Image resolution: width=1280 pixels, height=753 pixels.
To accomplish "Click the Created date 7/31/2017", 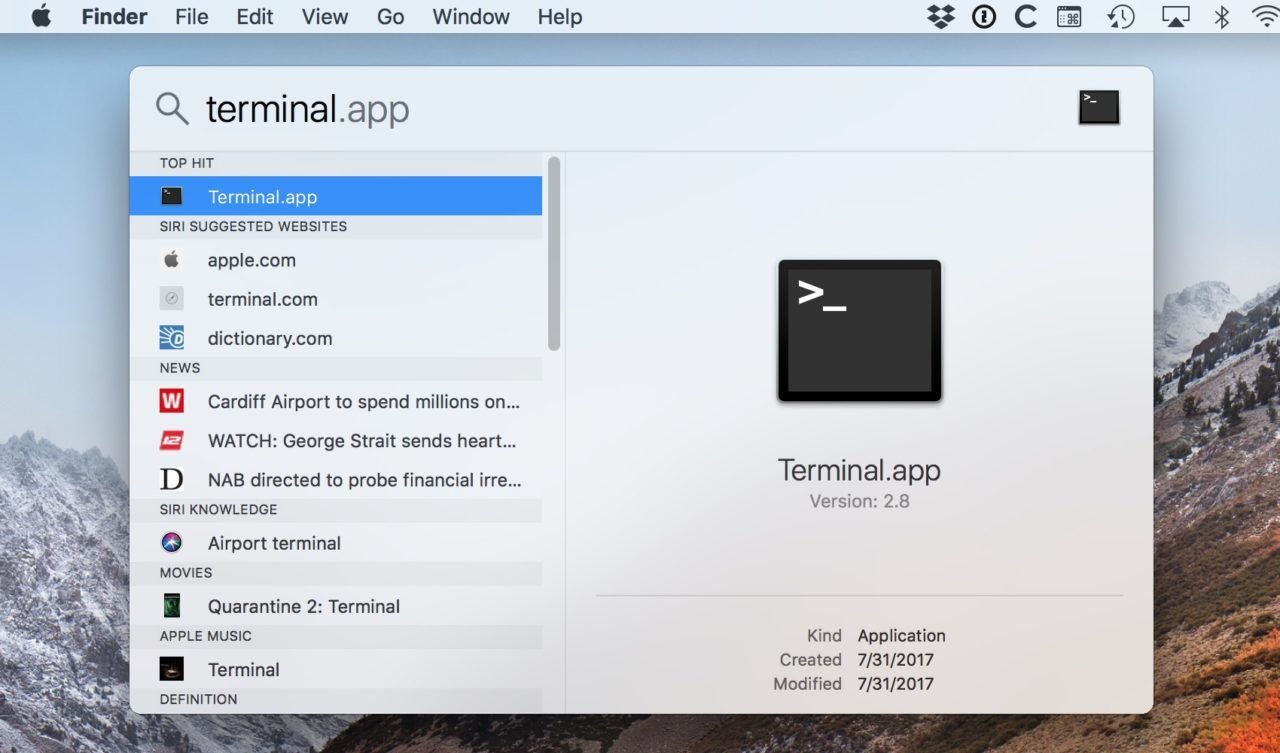I will [895, 659].
